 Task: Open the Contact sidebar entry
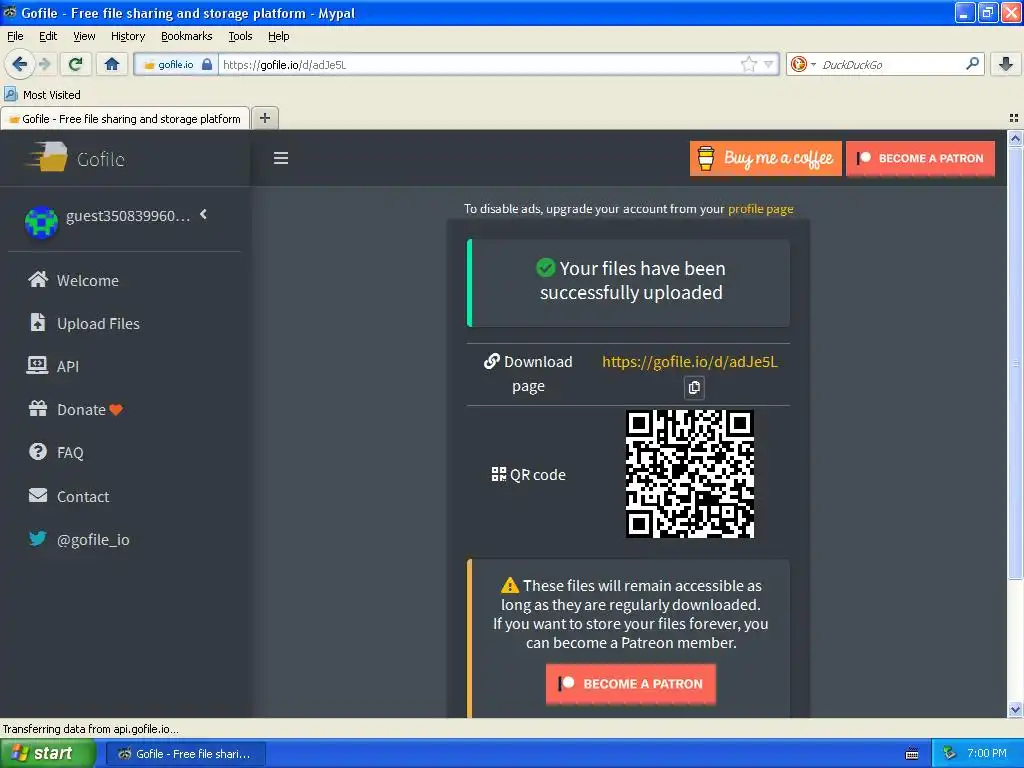pos(69,496)
